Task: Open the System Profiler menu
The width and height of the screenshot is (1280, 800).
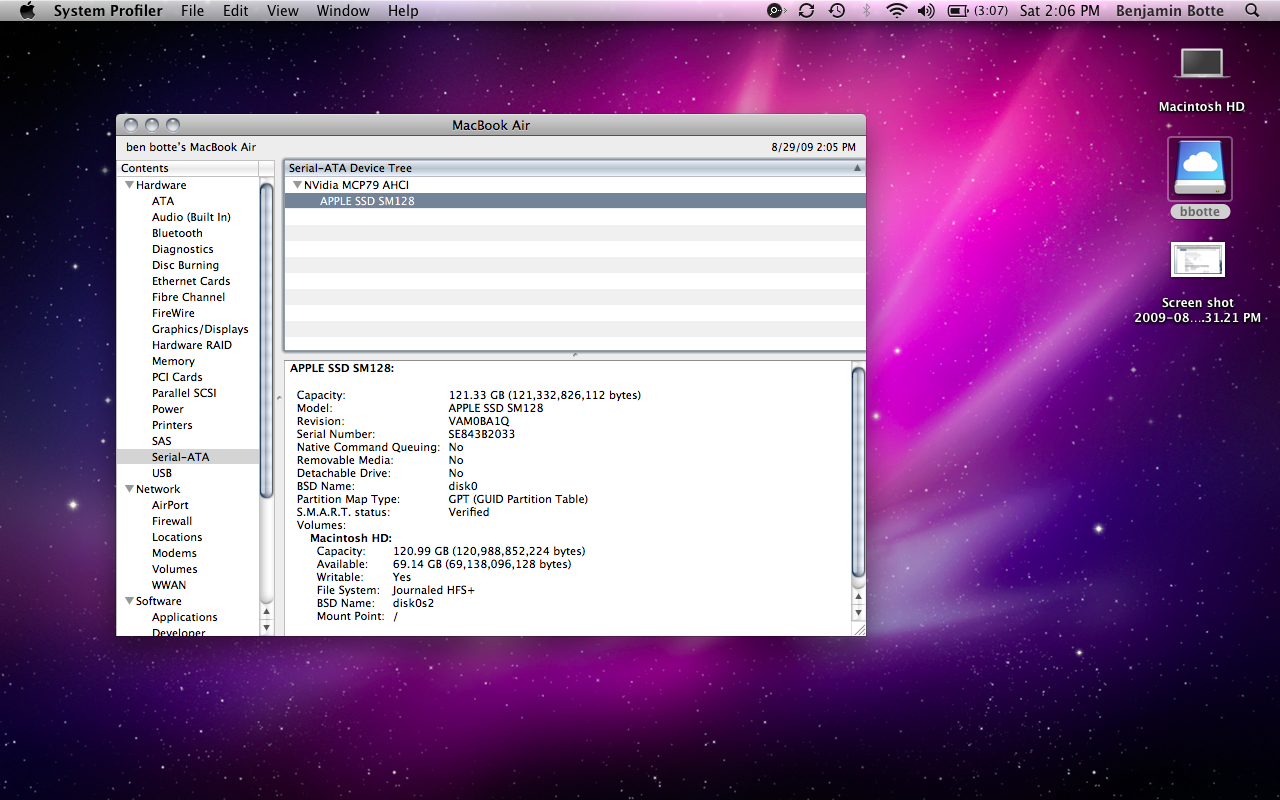Action: [108, 10]
